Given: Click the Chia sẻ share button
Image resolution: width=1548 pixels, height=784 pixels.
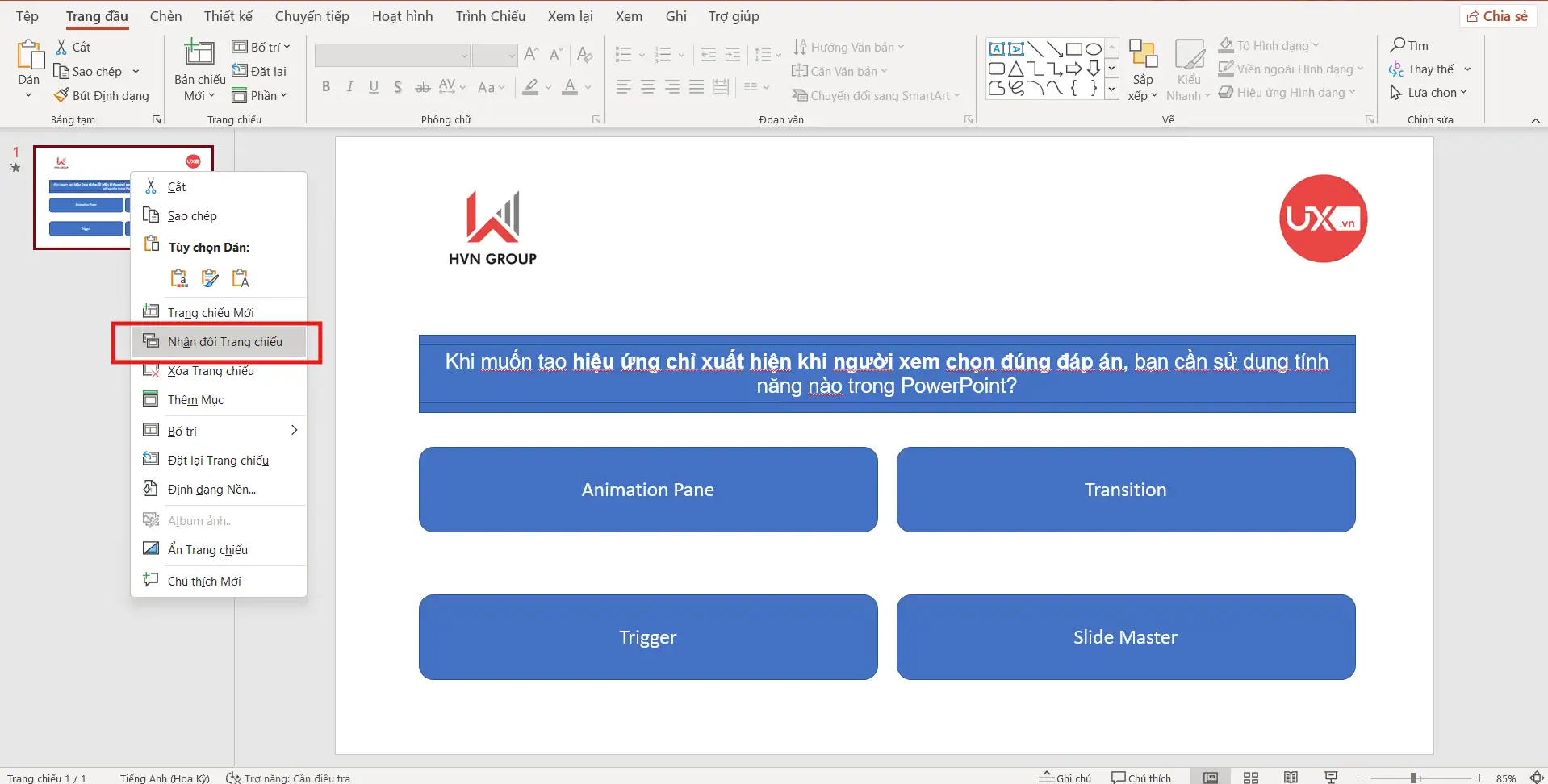Looking at the screenshot, I should (1497, 16).
